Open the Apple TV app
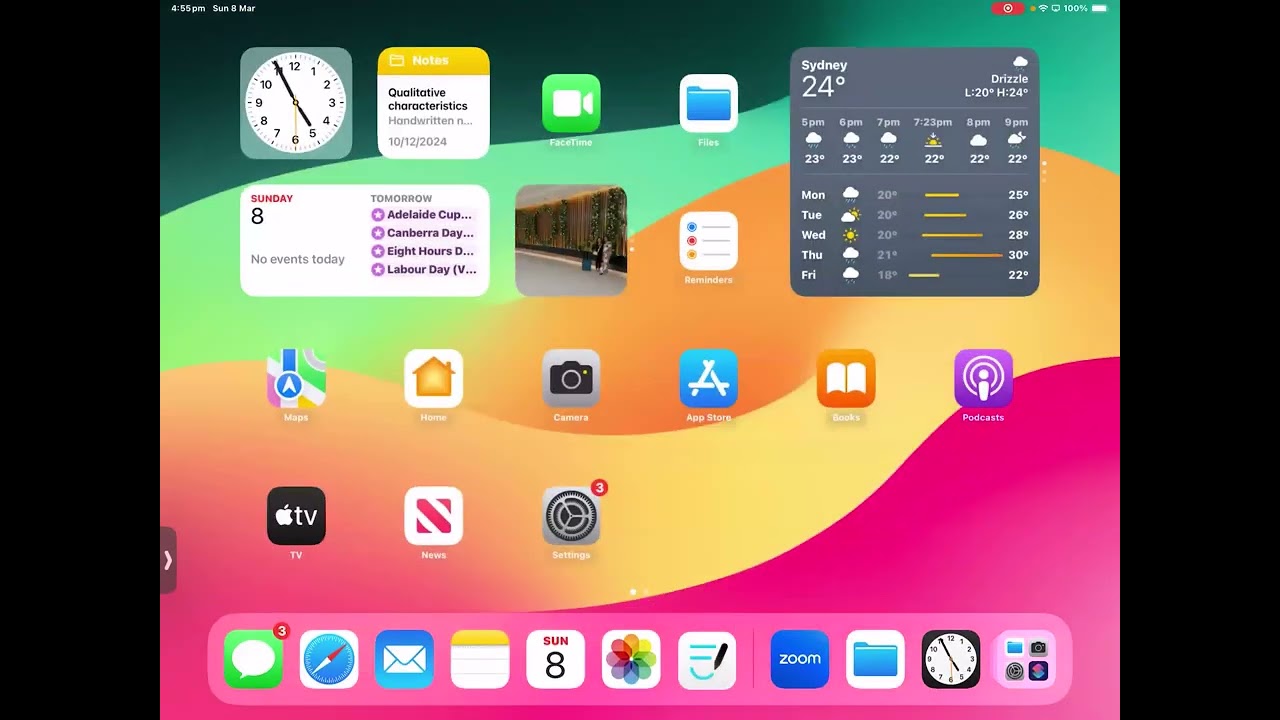This screenshot has height=720, width=1280. [296, 516]
